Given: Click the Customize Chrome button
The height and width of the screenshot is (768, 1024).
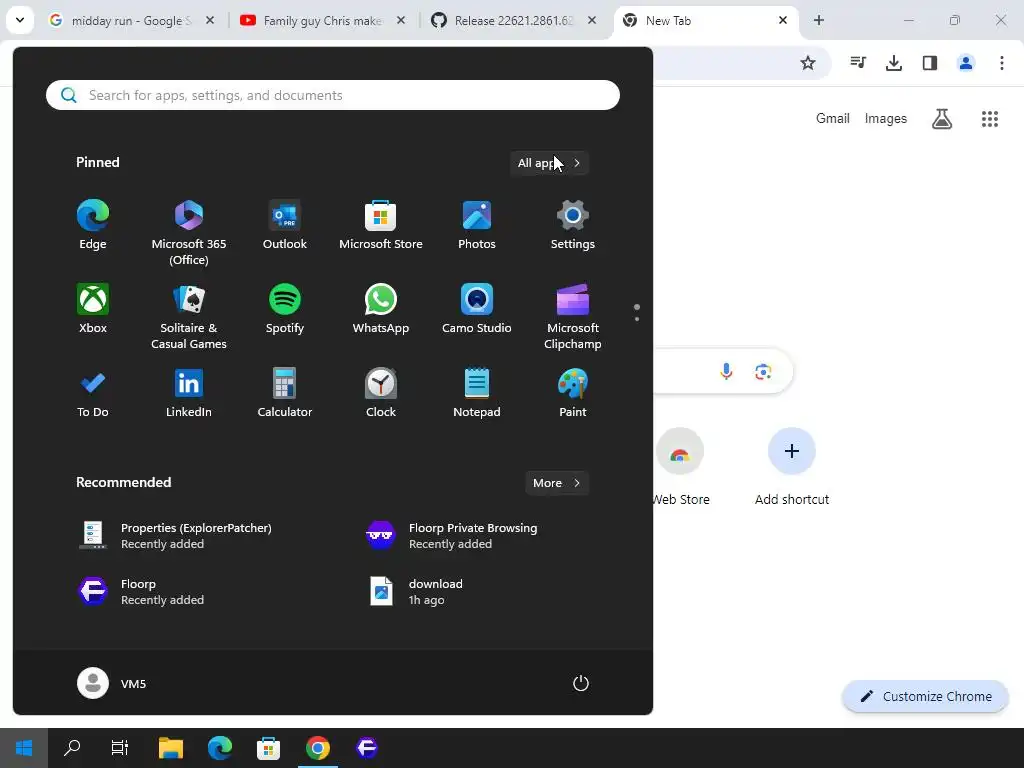Looking at the screenshot, I should point(925,696).
